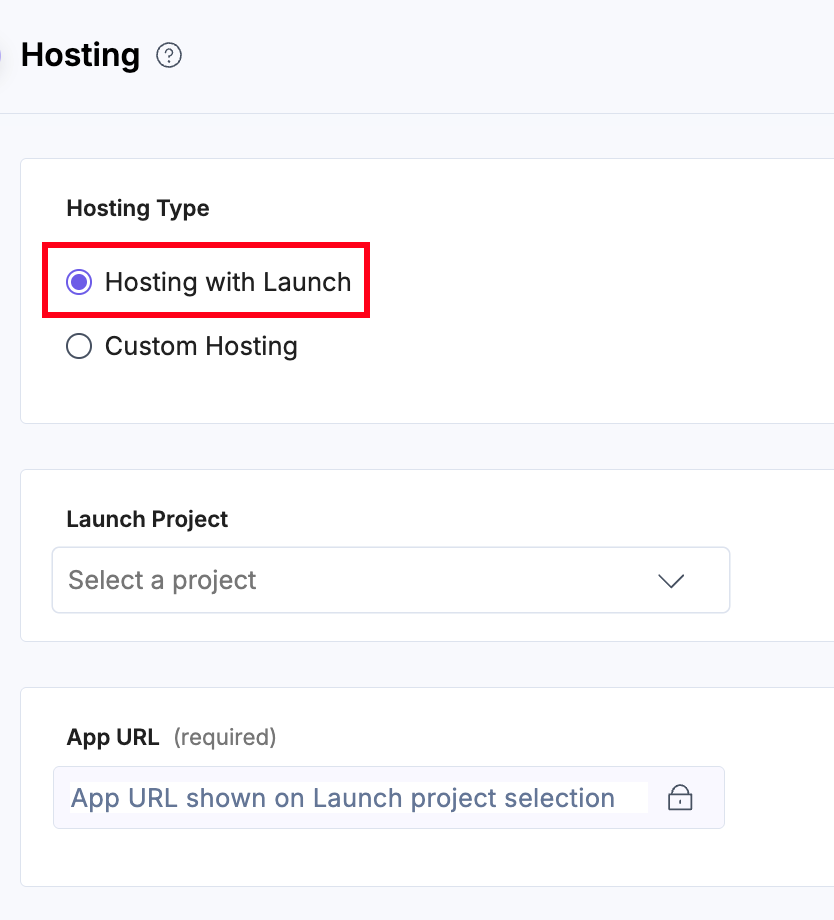834x920 pixels.
Task: Open the Hosting section tooltip via the question mark
Action: 169,55
